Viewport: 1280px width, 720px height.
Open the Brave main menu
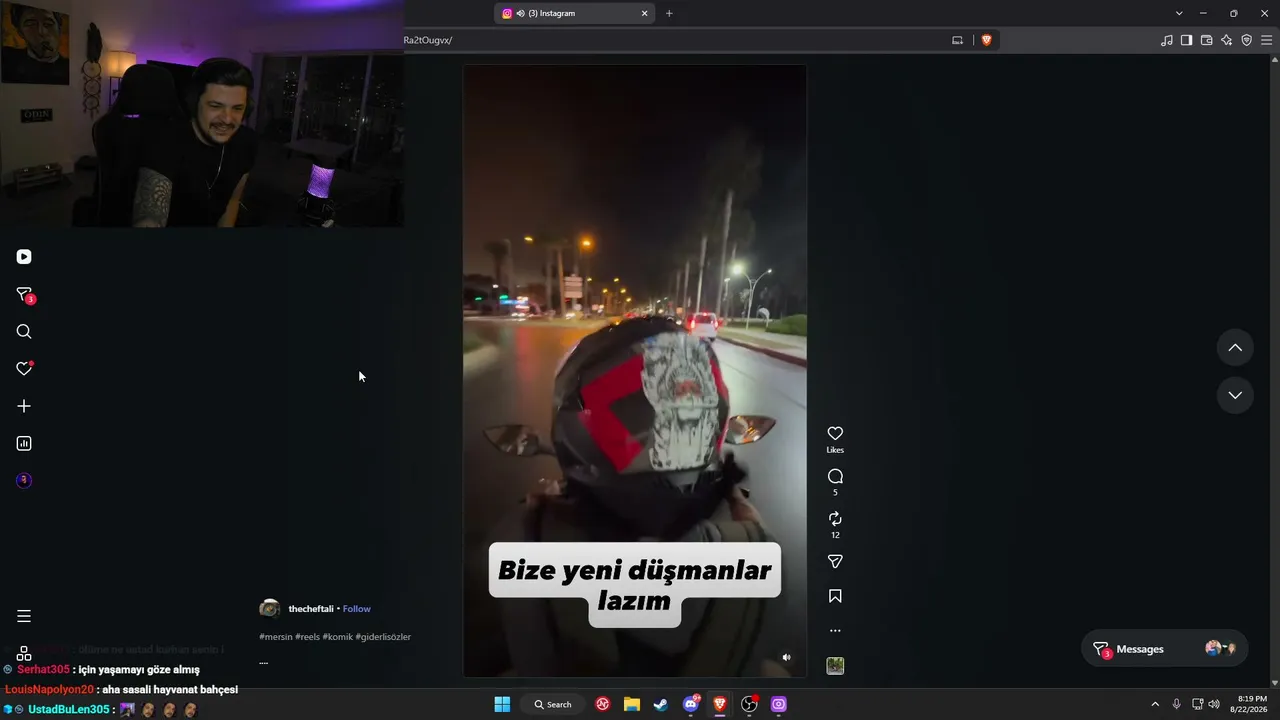coord(1266,40)
